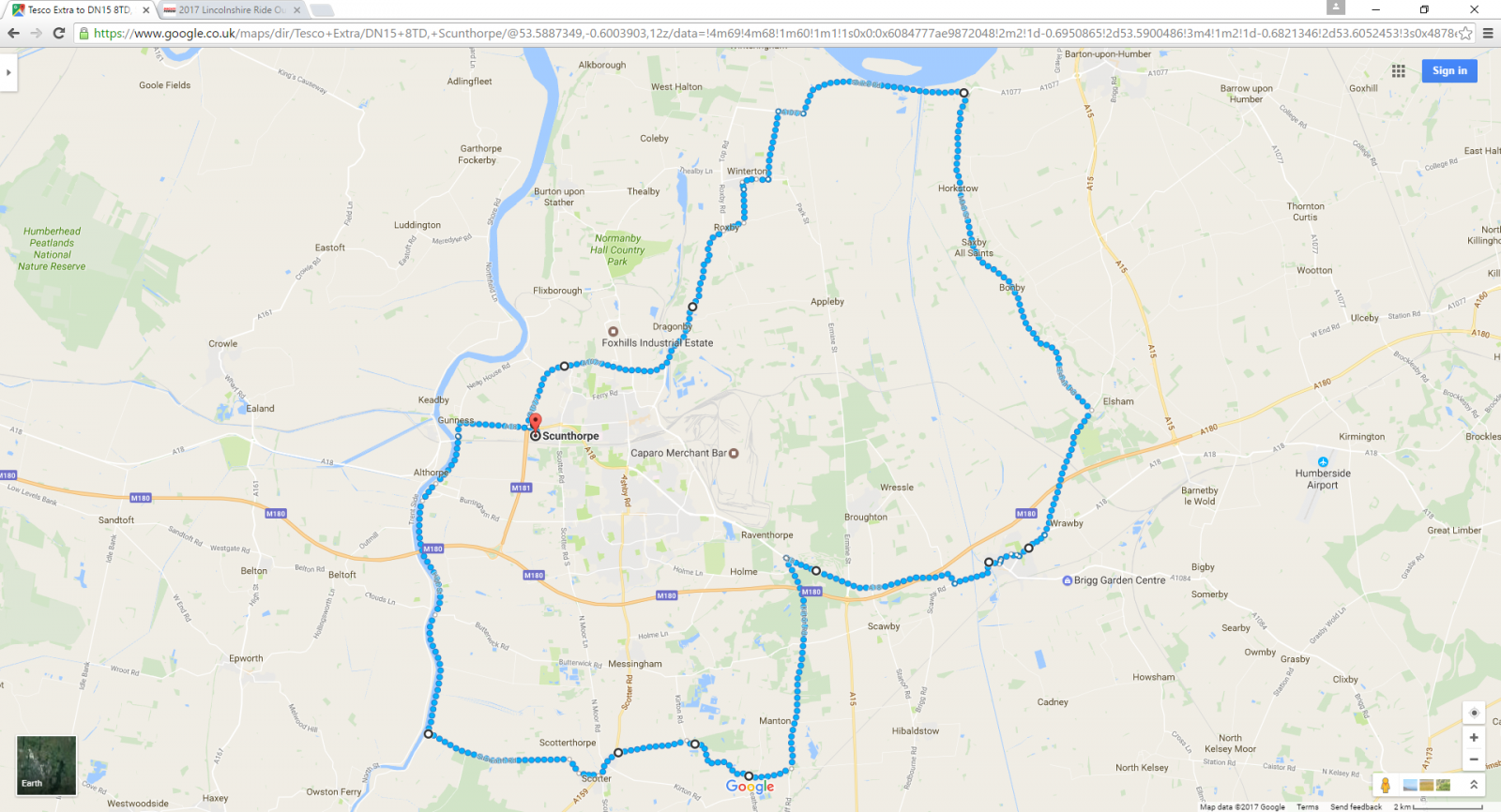
Task: Open the Chrome menu hamburger icon
Action: [x=1488, y=33]
